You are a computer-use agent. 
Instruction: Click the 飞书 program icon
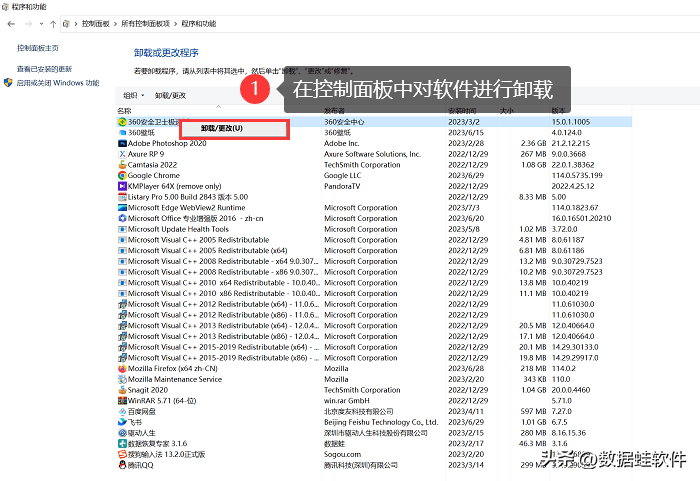pos(122,422)
